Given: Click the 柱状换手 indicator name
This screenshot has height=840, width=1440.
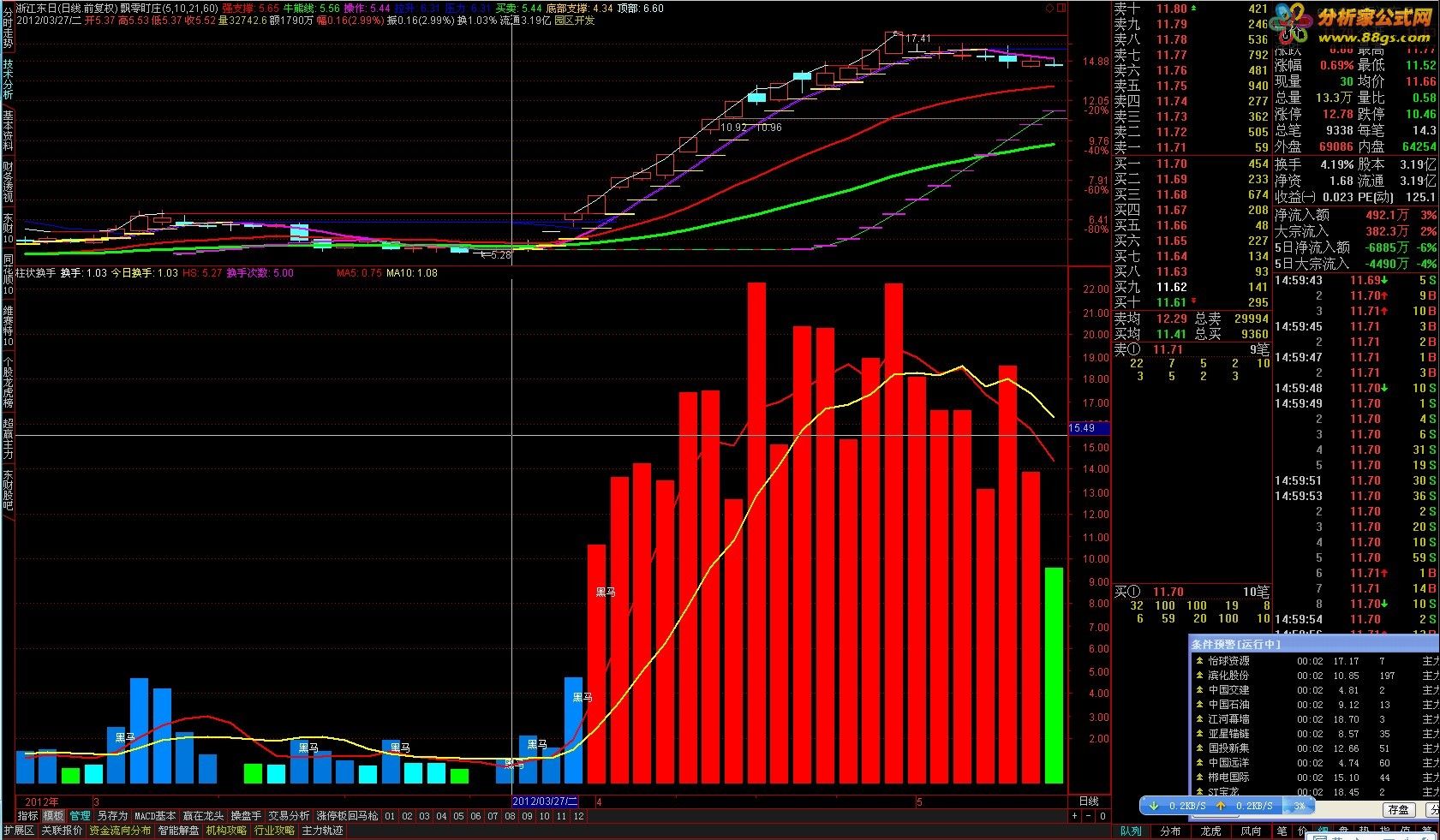Looking at the screenshot, I should tap(35, 273).
